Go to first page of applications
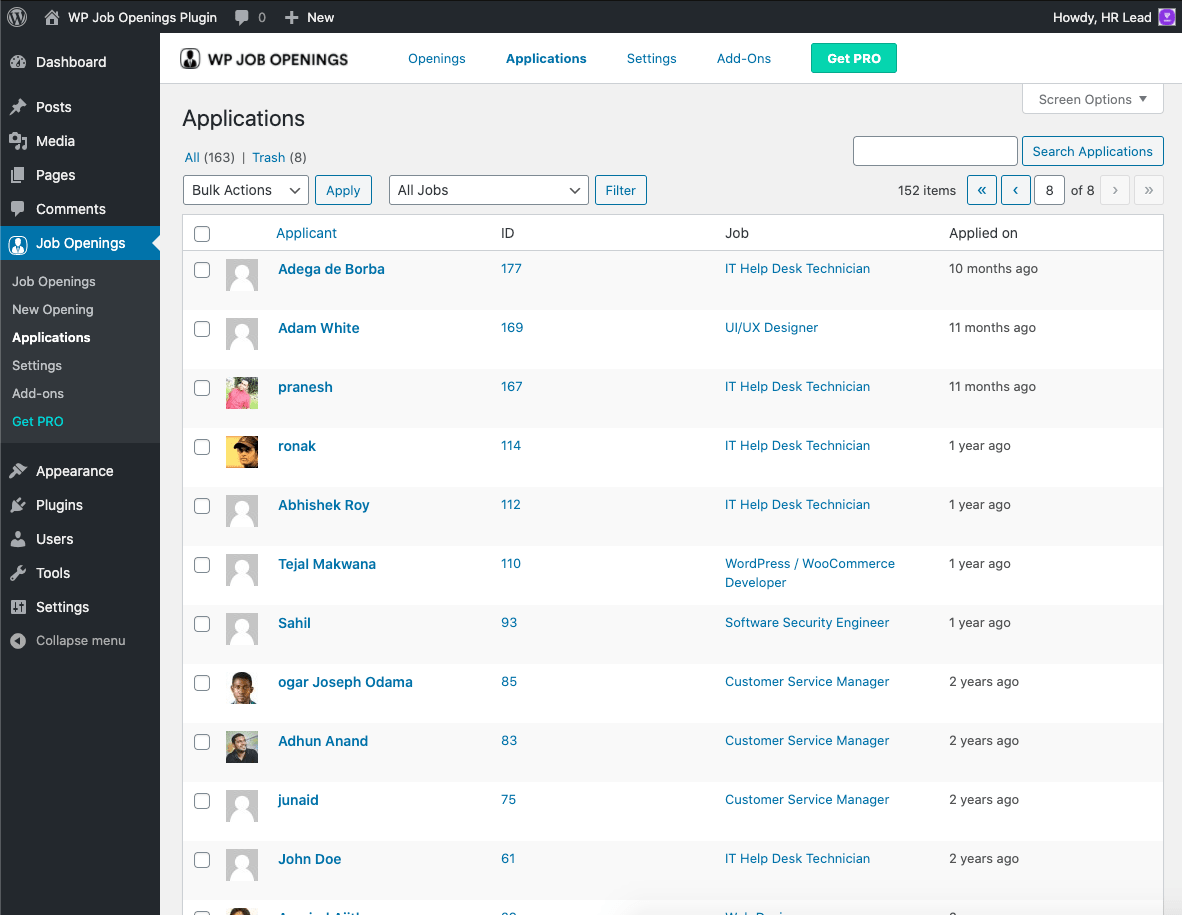This screenshot has width=1182, height=915. click(x=981, y=190)
